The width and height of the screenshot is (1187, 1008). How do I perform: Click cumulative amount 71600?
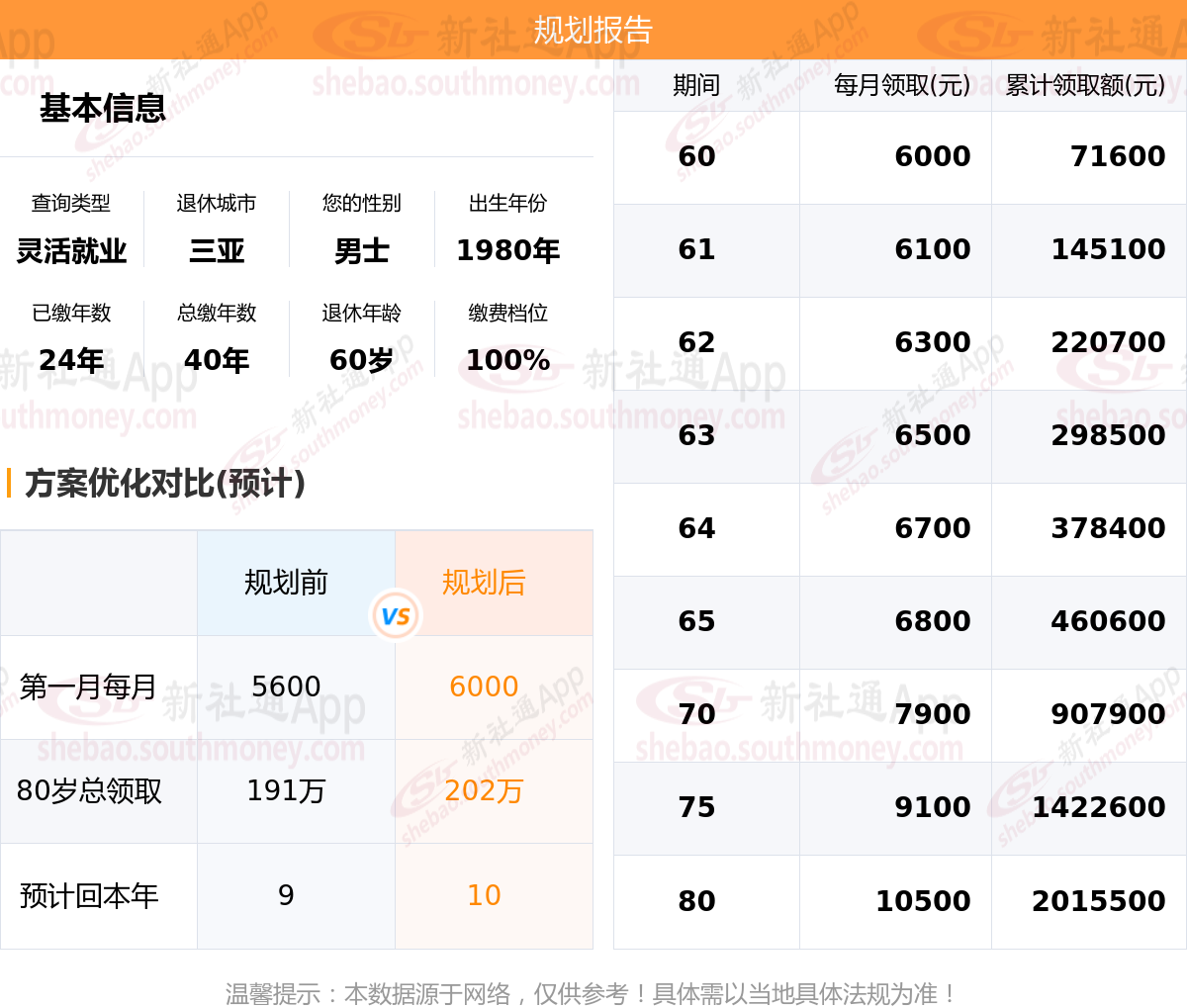point(1118,156)
